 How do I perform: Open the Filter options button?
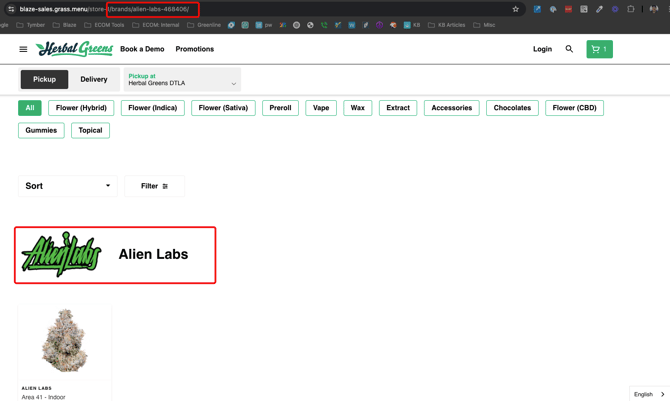tap(154, 186)
